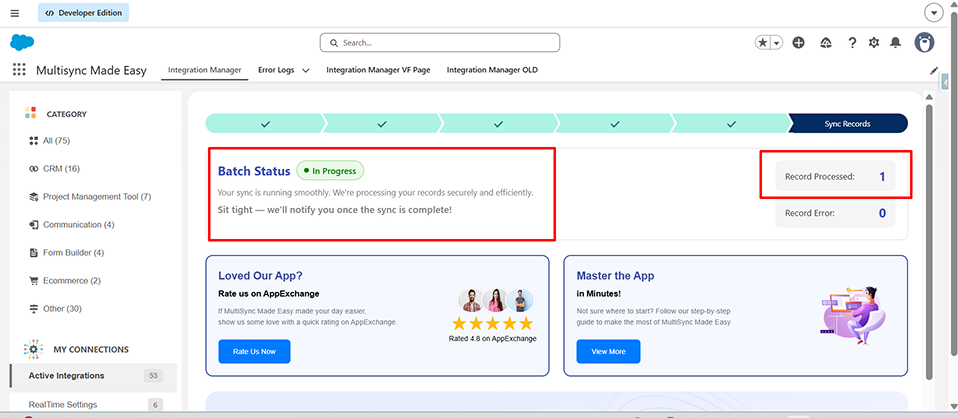Open the Setup gear icon
This screenshot has height=418, width=958.
click(874, 43)
